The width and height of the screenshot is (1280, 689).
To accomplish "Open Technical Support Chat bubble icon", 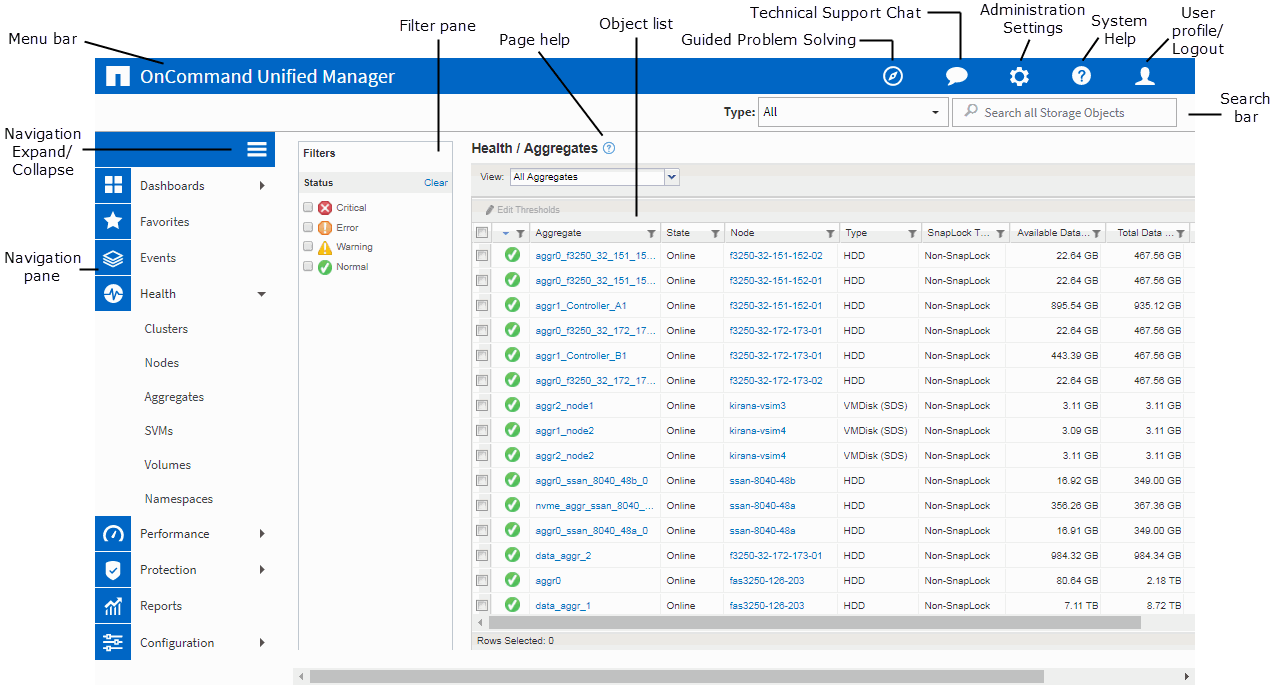I will pyautogui.click(x=956, y=77).
